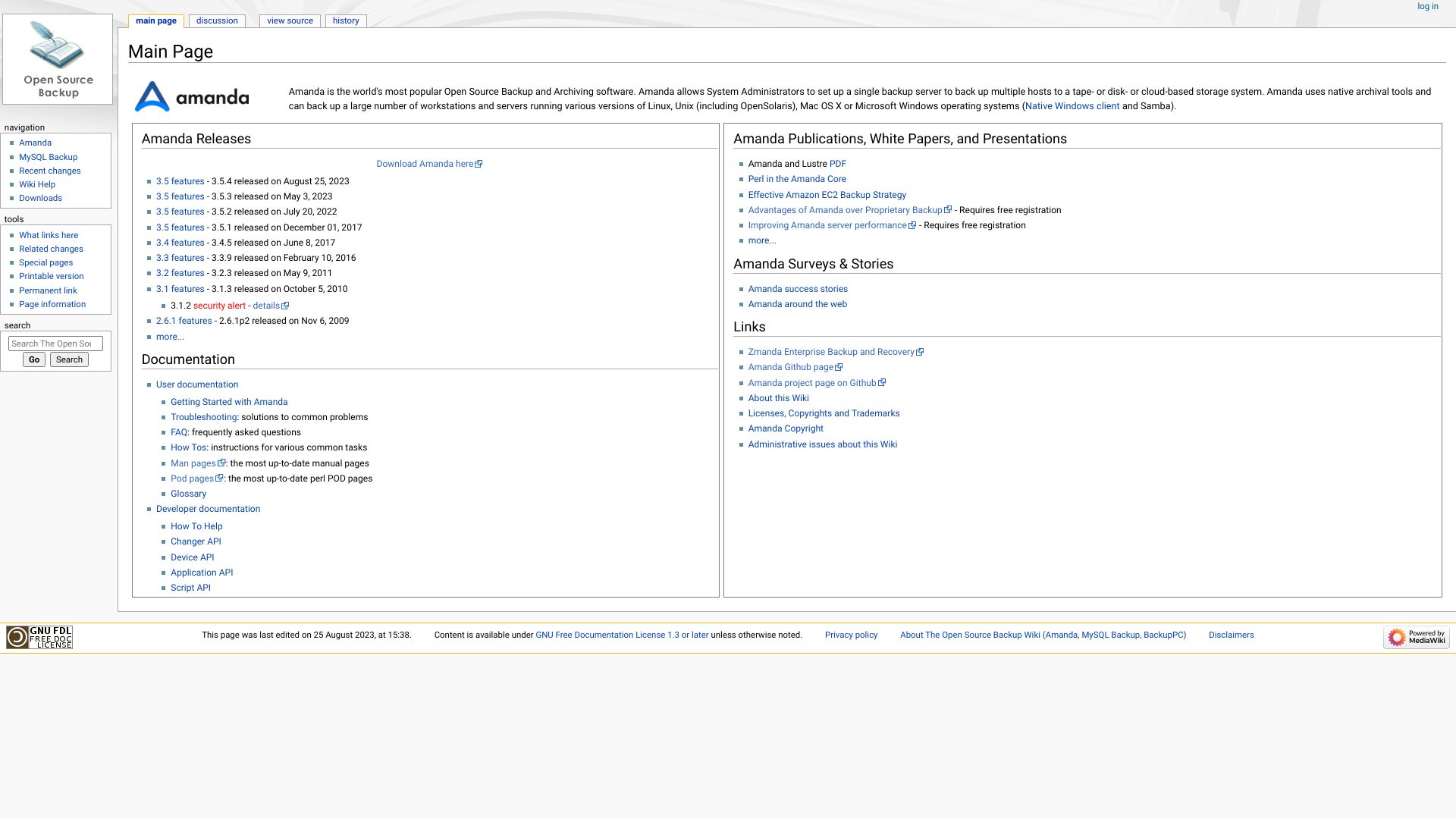Open Downloads in the sidebar
The width and height of the screenshot is (1456, 819).
point(40,199)
